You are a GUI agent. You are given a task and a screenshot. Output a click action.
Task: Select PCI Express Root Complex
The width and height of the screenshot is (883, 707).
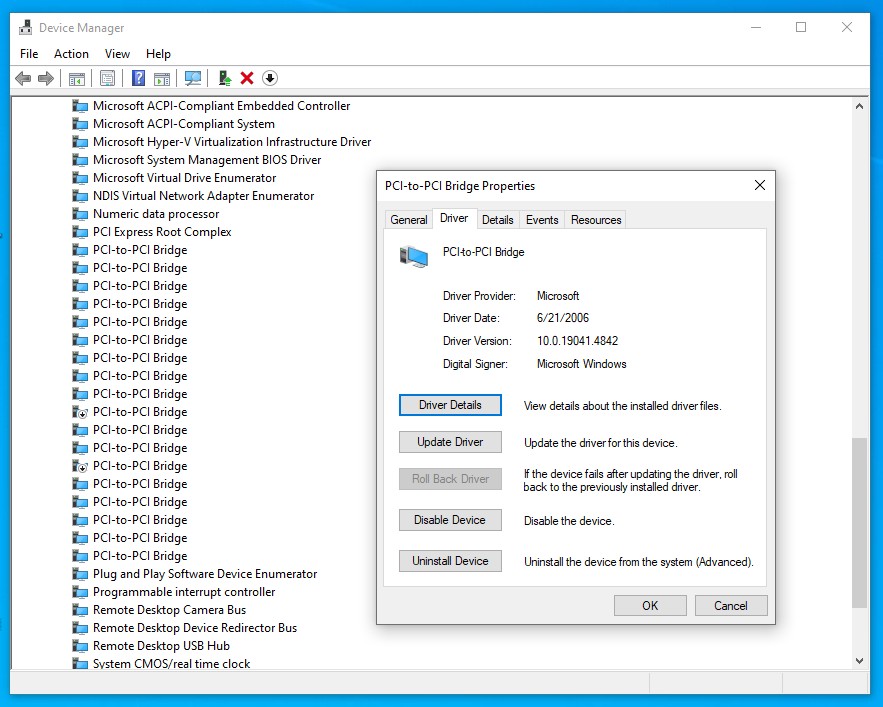pos(162,232)
